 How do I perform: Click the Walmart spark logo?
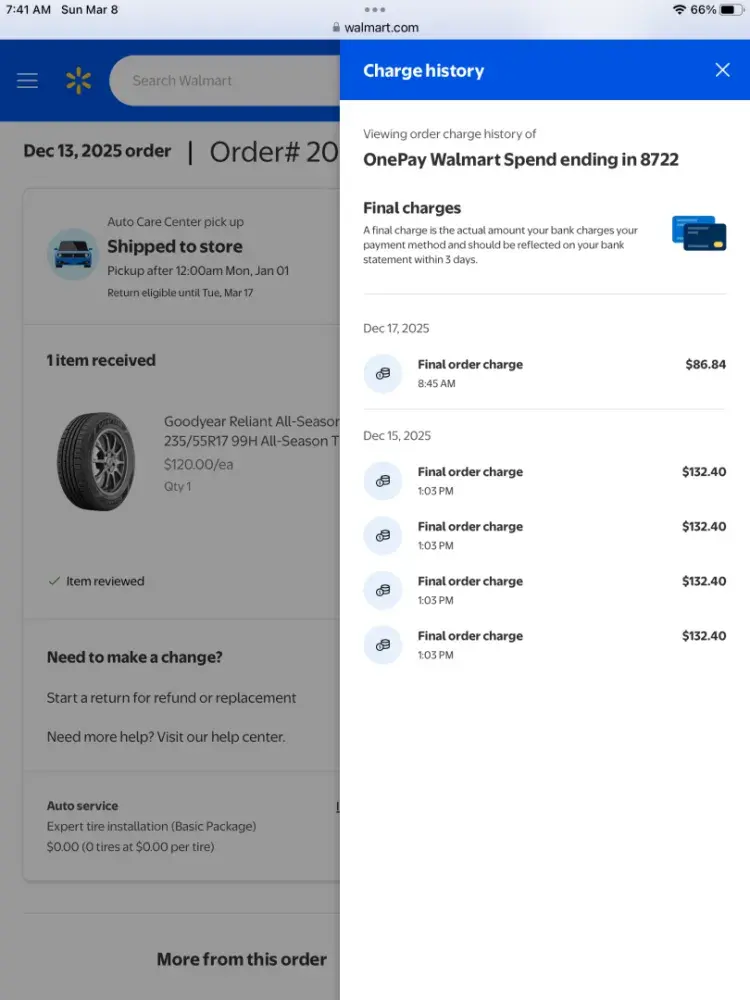point(78,81)
